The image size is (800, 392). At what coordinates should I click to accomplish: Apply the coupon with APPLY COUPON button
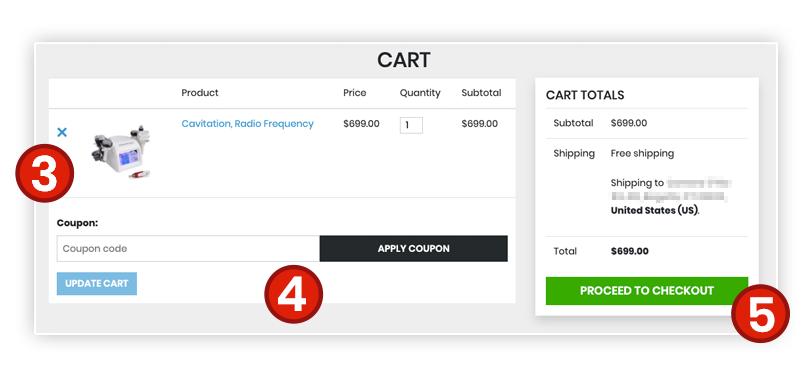point(414,249)
